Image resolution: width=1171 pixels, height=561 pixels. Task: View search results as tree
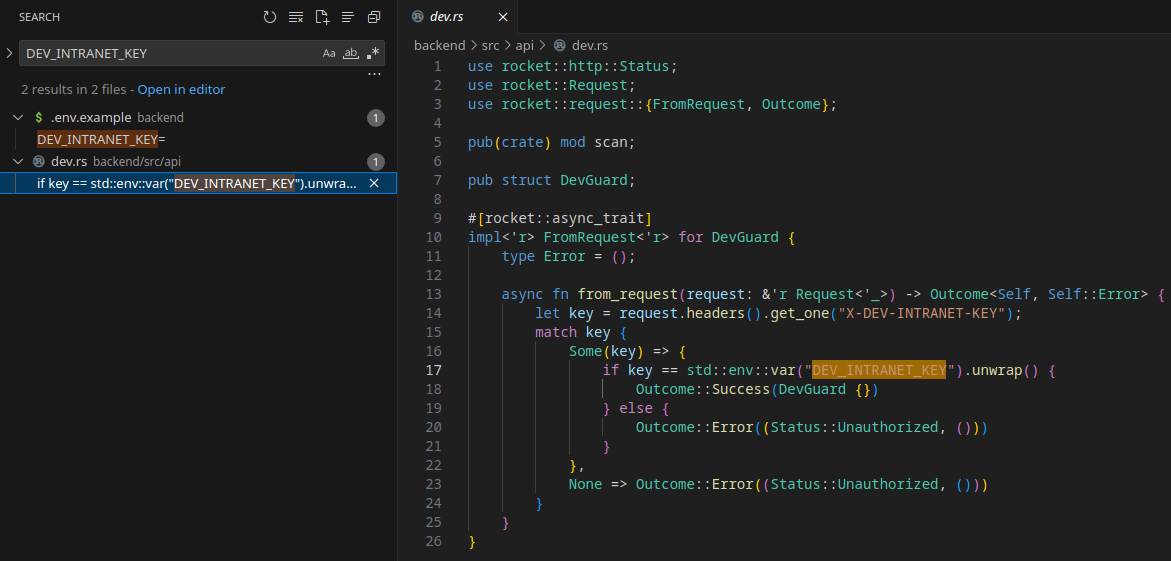(x=348, y=17)
